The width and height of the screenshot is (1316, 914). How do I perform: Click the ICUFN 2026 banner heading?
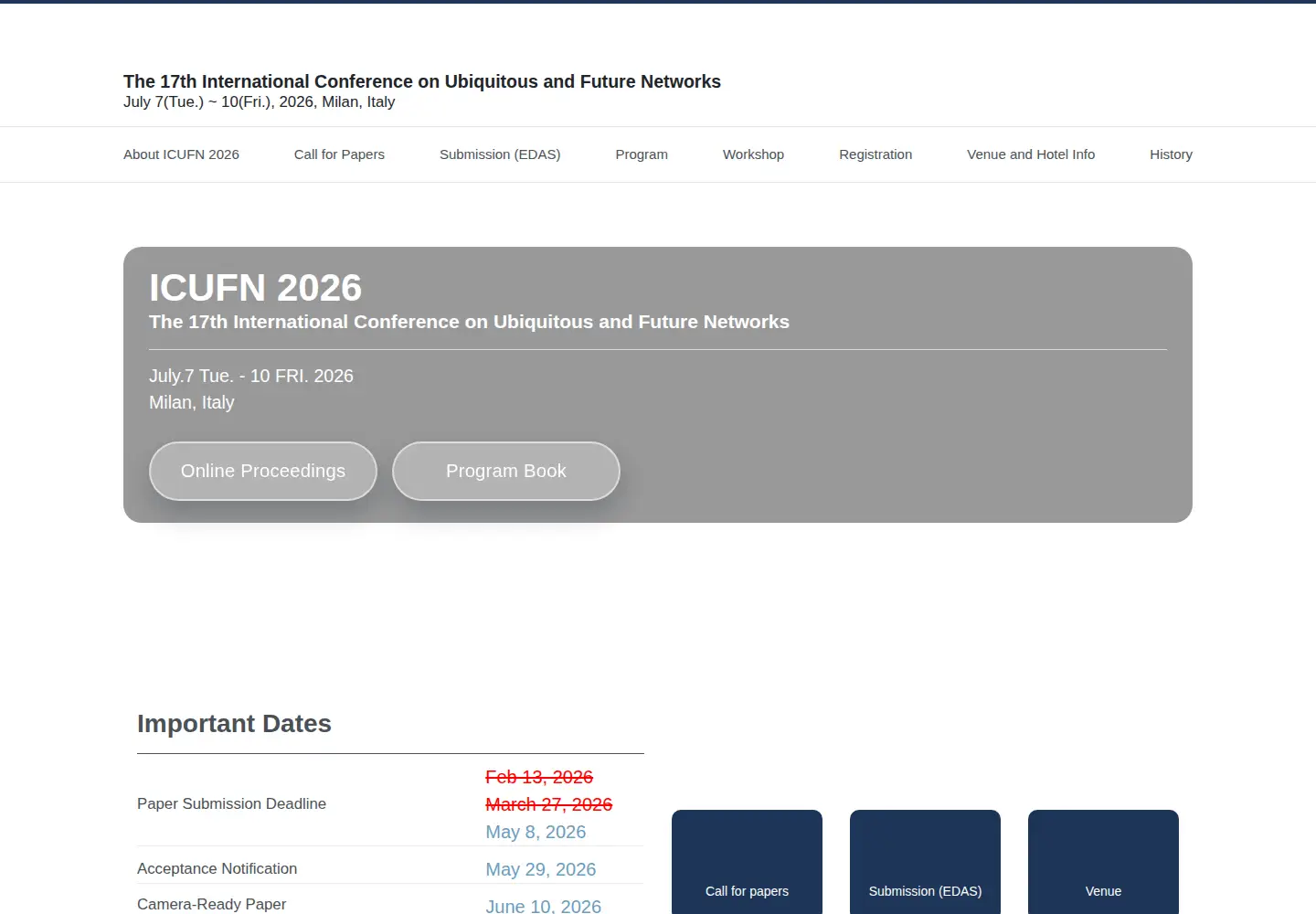(x=256, y=288)
